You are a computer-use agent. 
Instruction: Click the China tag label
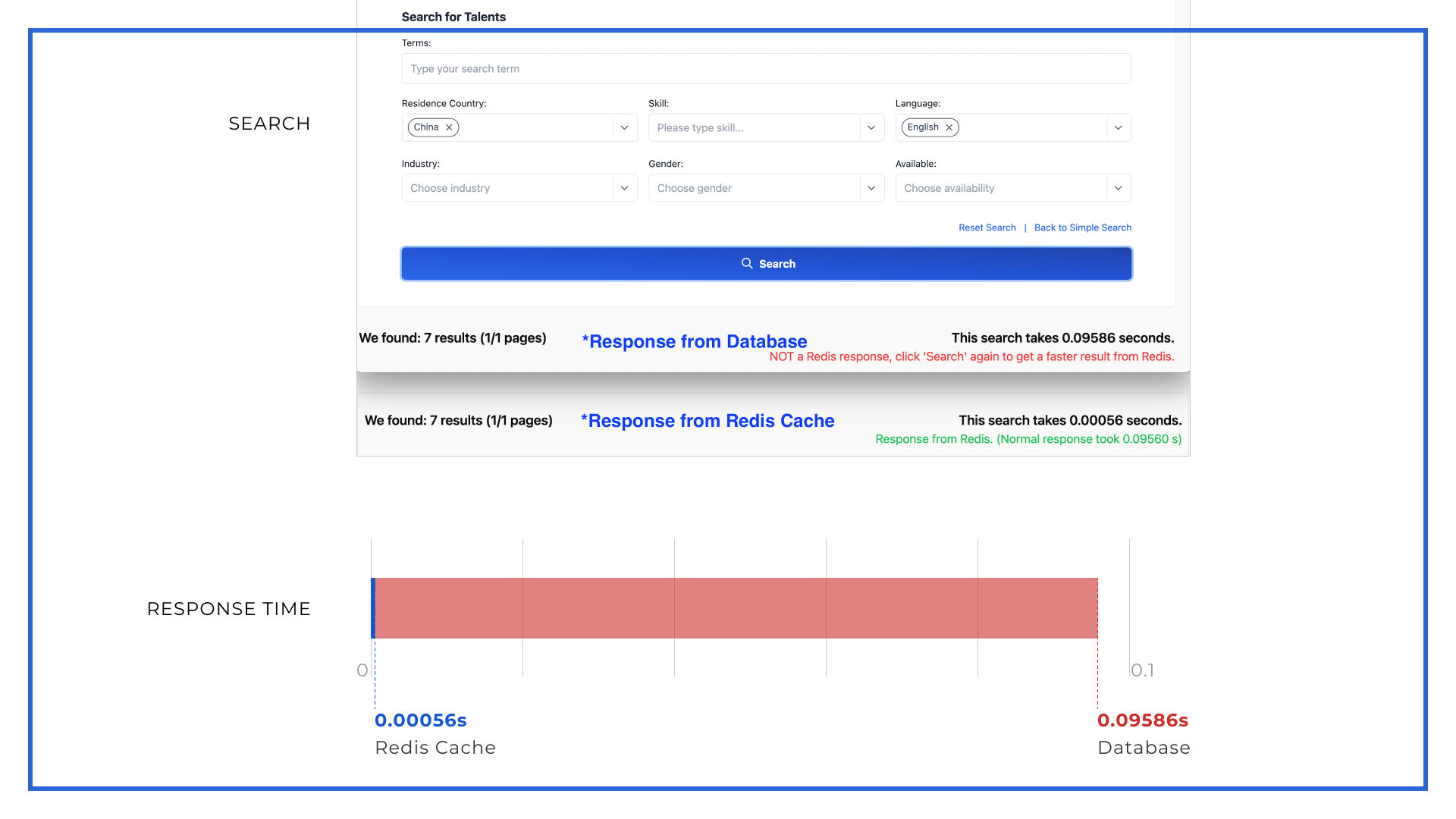tap(426, 127)
